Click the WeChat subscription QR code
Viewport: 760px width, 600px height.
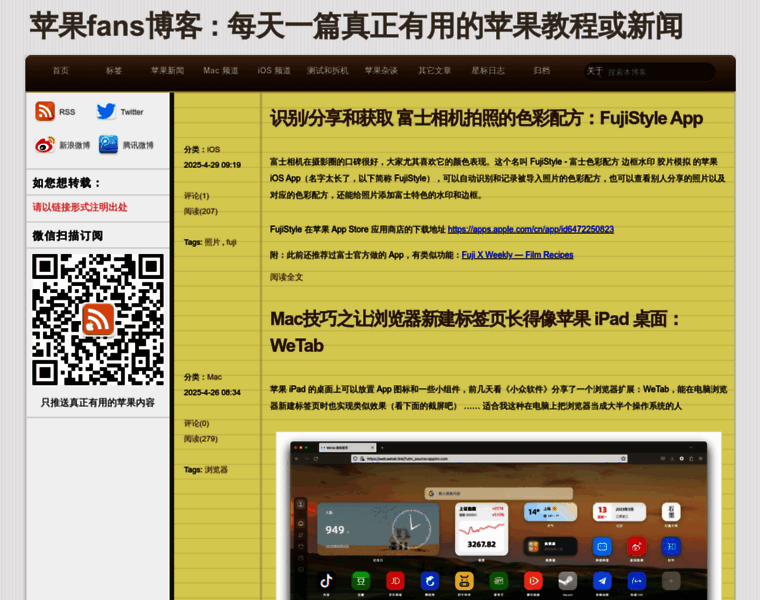98,319
